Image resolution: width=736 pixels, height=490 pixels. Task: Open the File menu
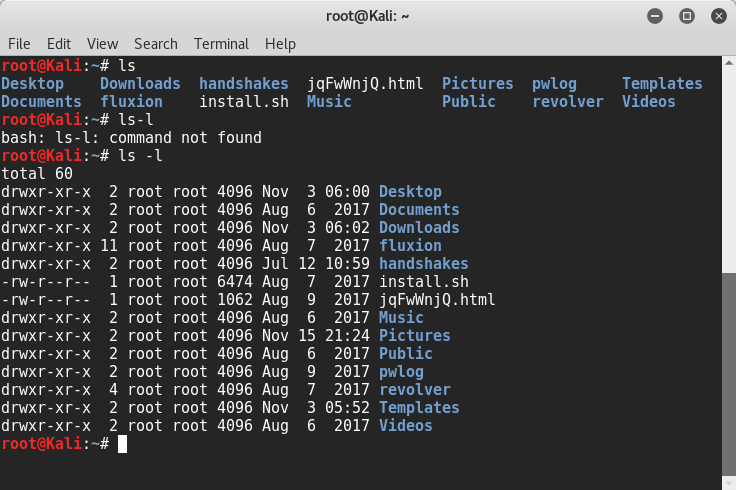[x=19, y=44]
